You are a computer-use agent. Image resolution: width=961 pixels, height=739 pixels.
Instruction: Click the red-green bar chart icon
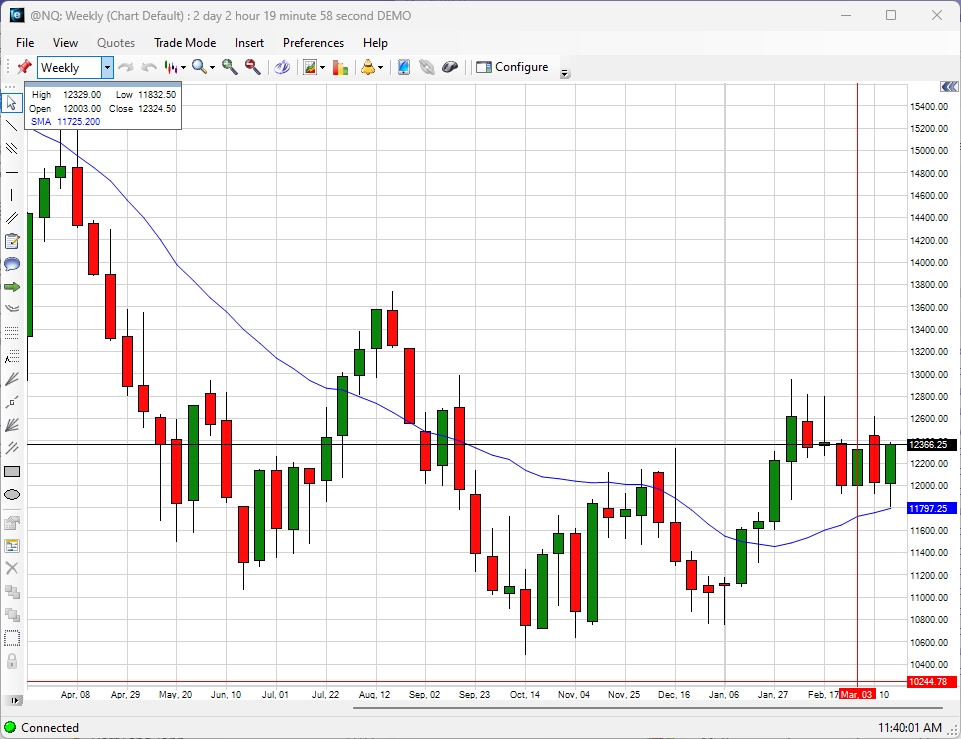click(x=340, y=67)
